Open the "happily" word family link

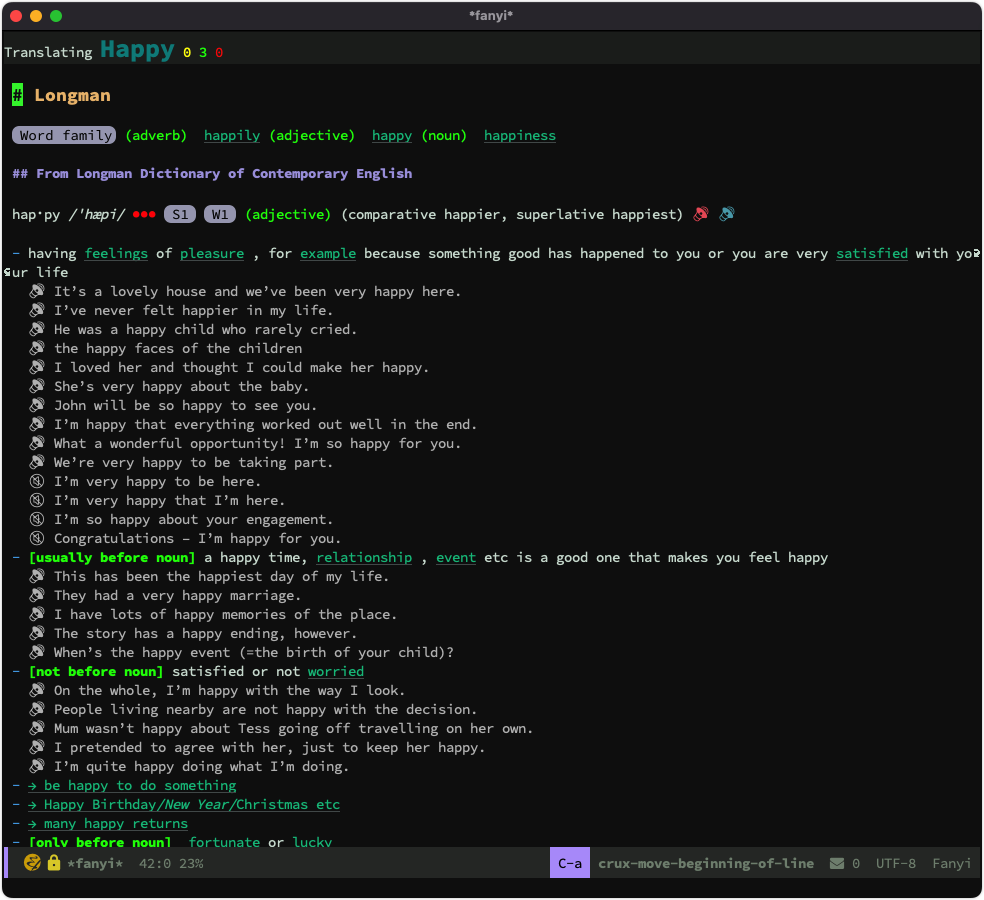(x=232, y=136)
